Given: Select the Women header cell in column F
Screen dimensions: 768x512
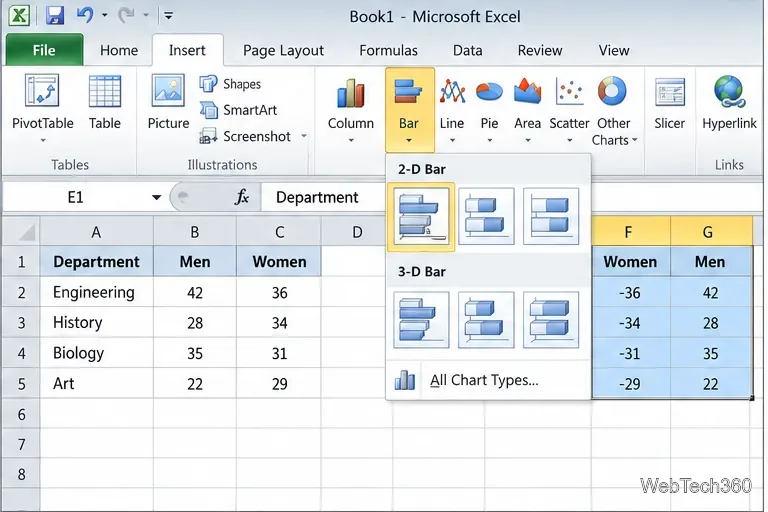Looking at the screenshot, I should click(630, 262).
